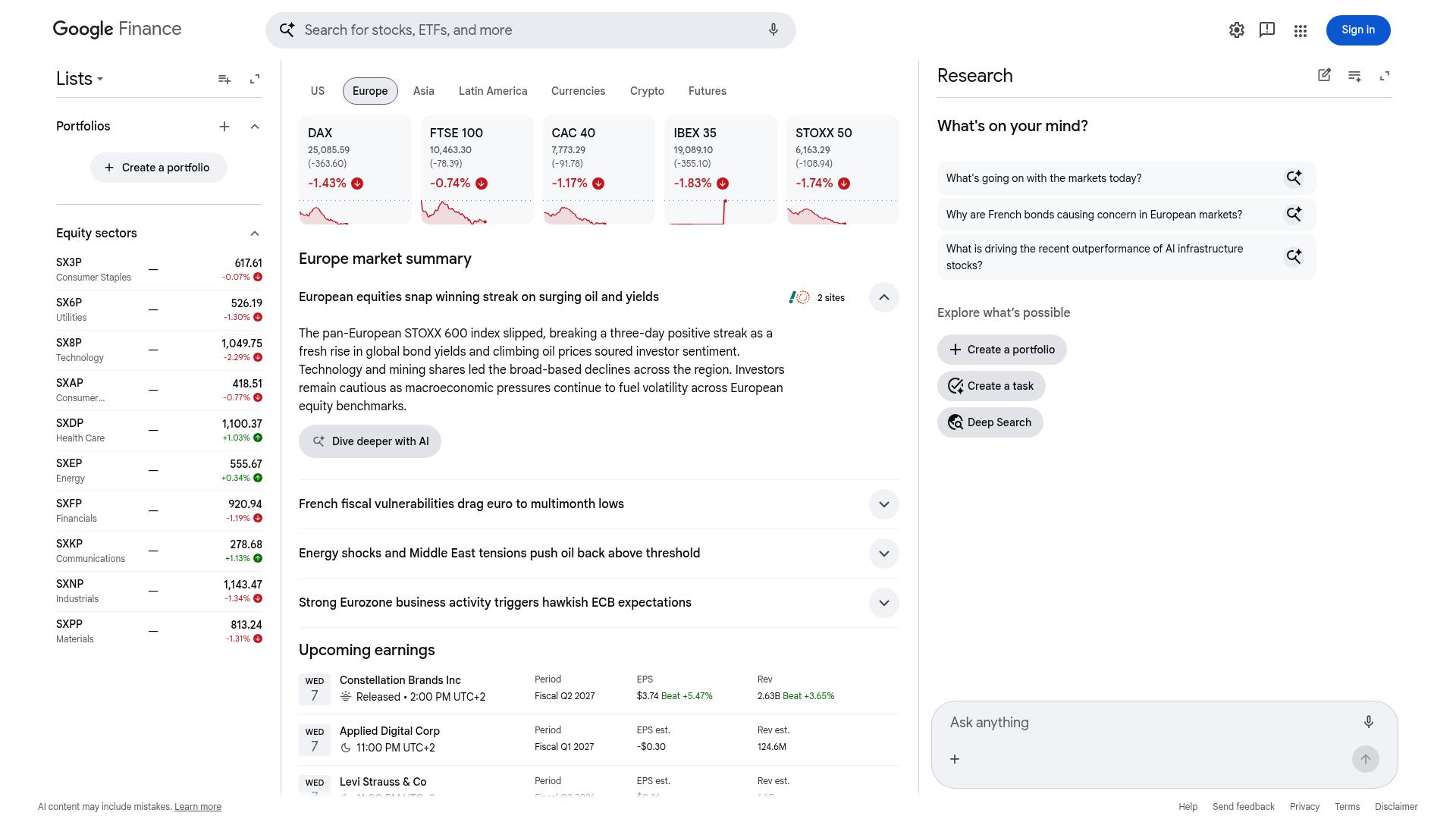Expand the Research panel to full view
The width and height of the screenshot is (1456, 819).
click(1385, 76)
